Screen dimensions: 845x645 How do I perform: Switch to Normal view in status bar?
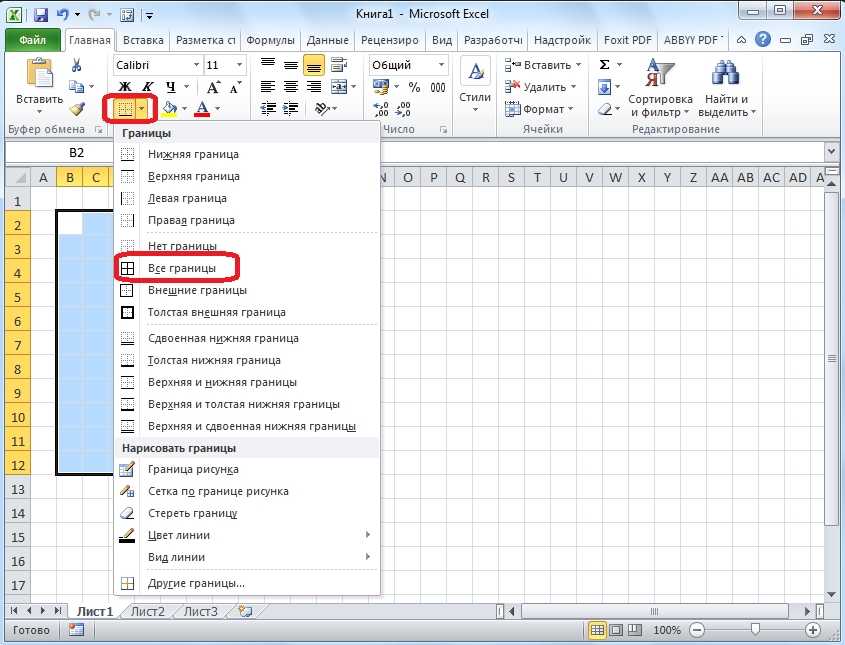click(x=598, y=630)
